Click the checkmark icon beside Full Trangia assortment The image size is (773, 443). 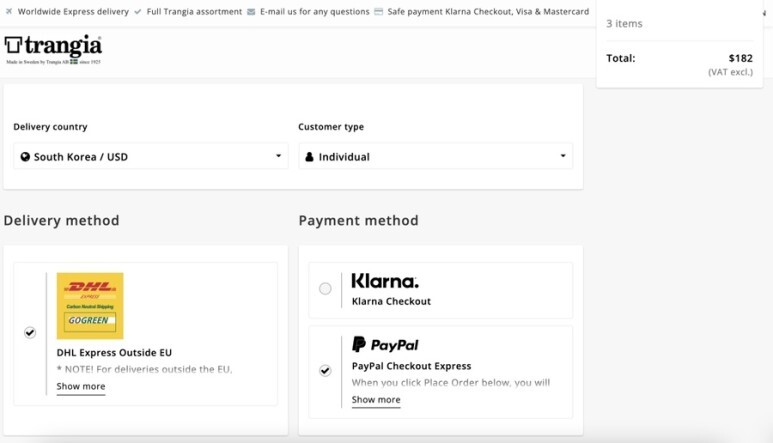pos(138,11)
